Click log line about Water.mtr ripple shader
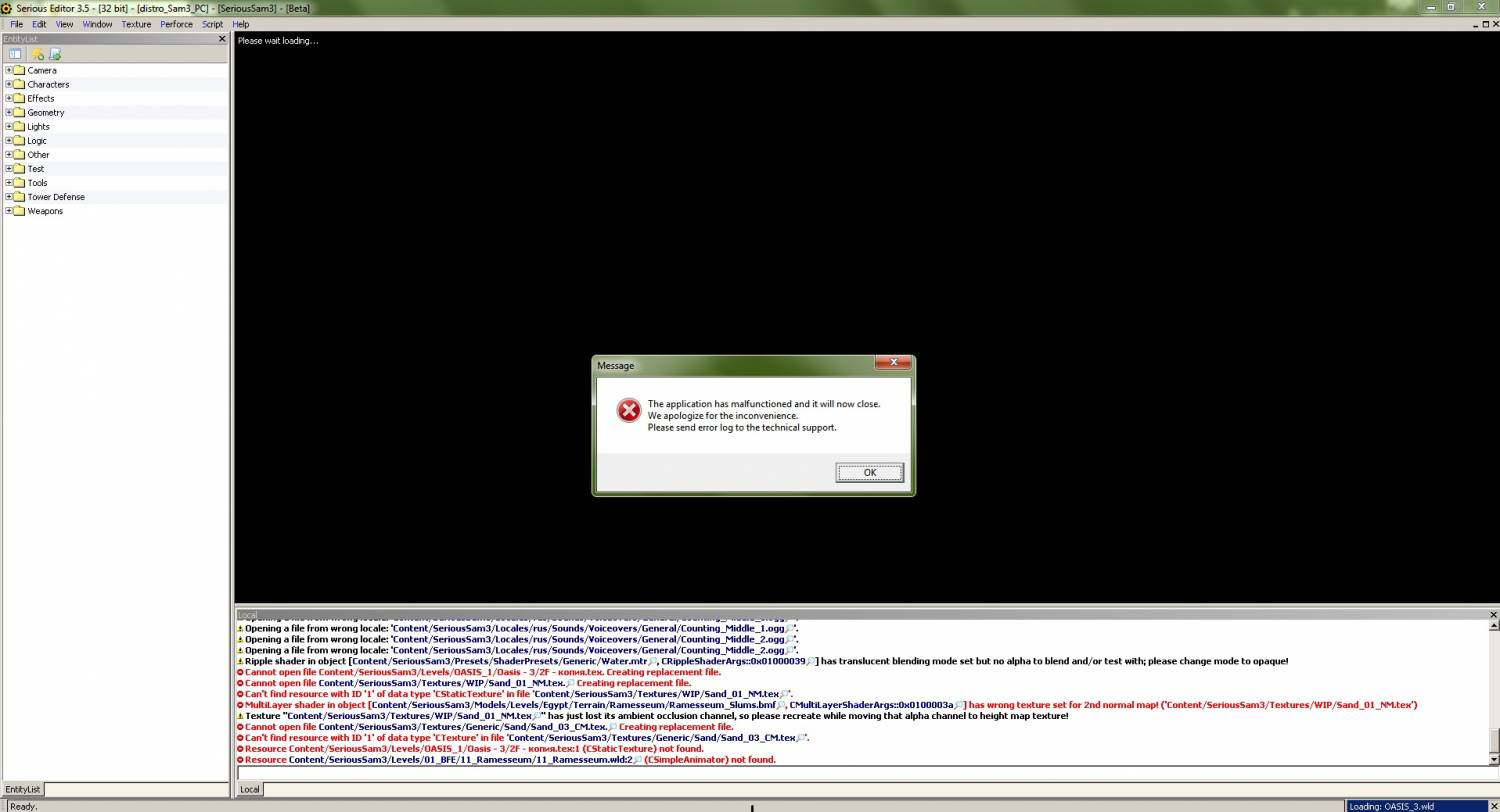Viewport: 1500px width, 812px height. pyautogui.click(x=762, y=661)
